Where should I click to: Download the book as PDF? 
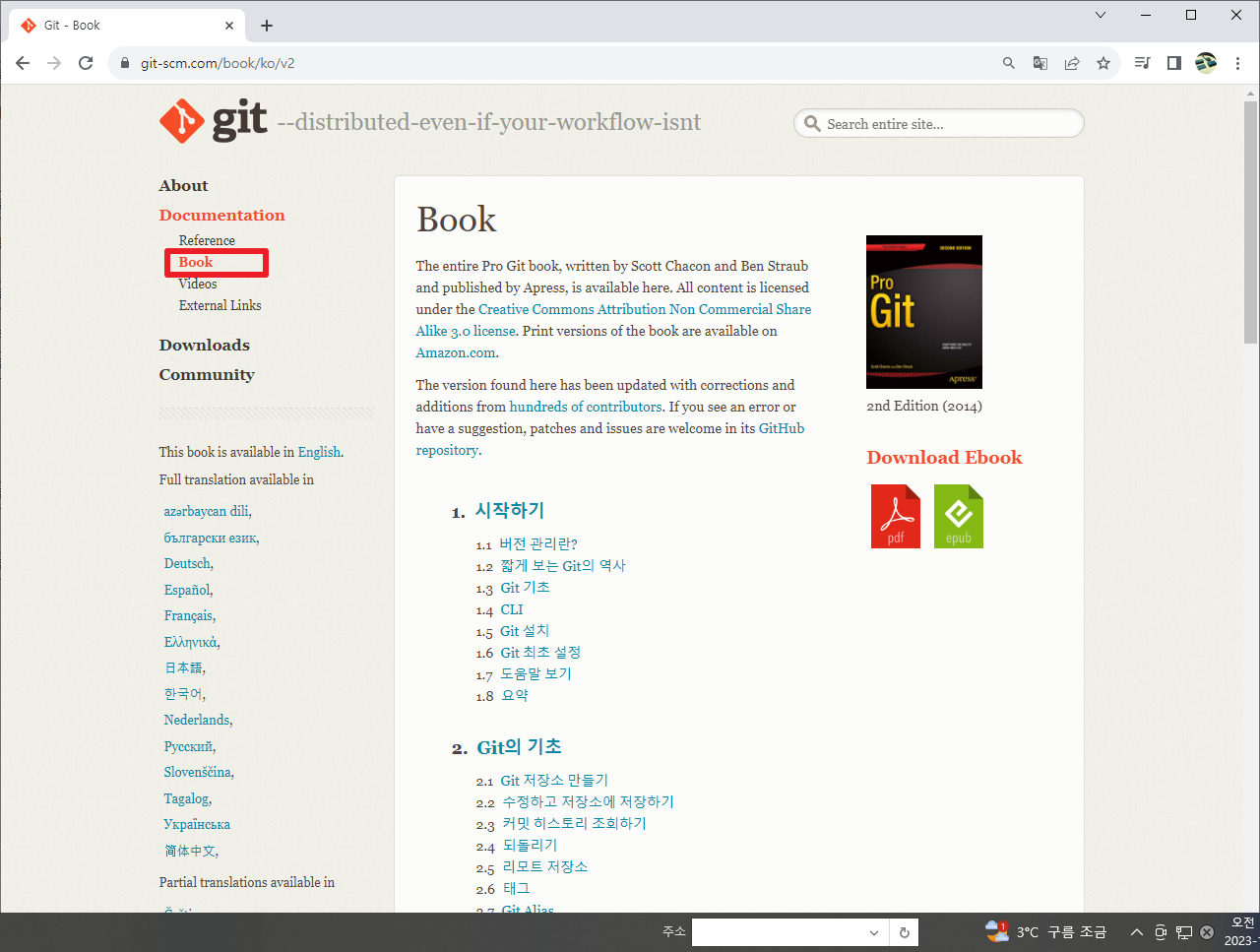[896, 516]
